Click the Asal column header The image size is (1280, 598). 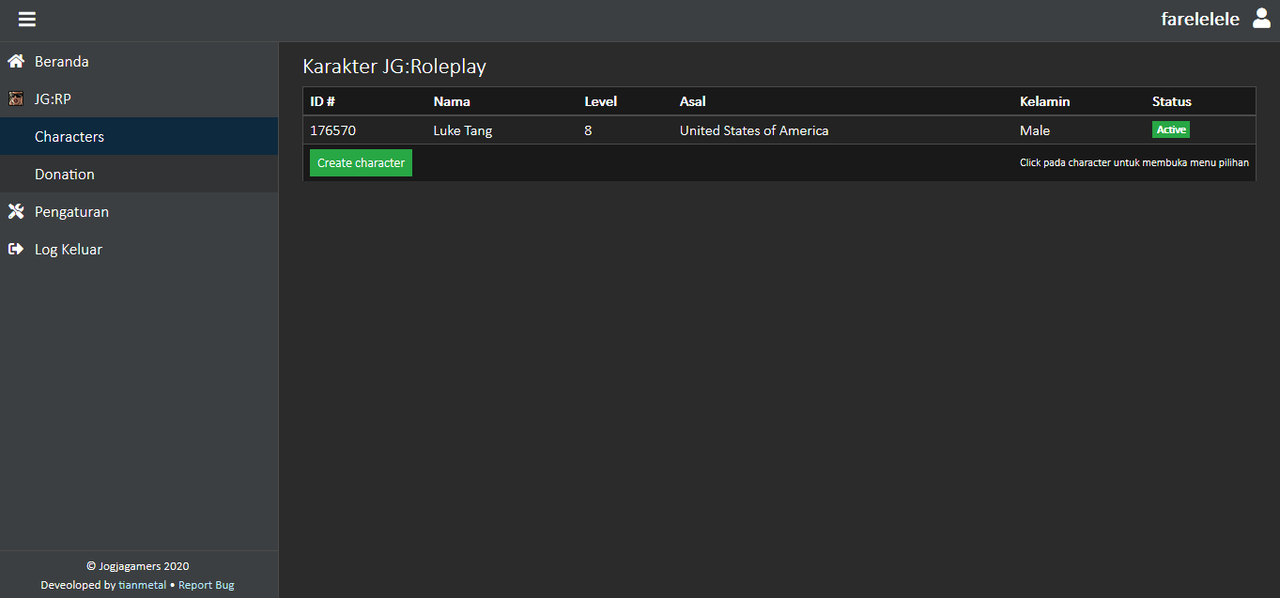pyautogui.click(x=693, y=101)
